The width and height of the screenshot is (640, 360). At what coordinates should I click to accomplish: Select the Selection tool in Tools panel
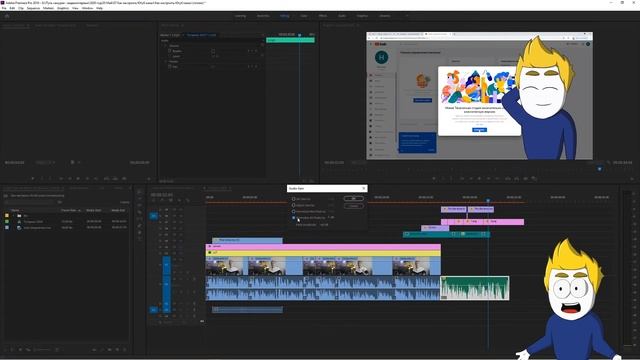coord(139,191)
